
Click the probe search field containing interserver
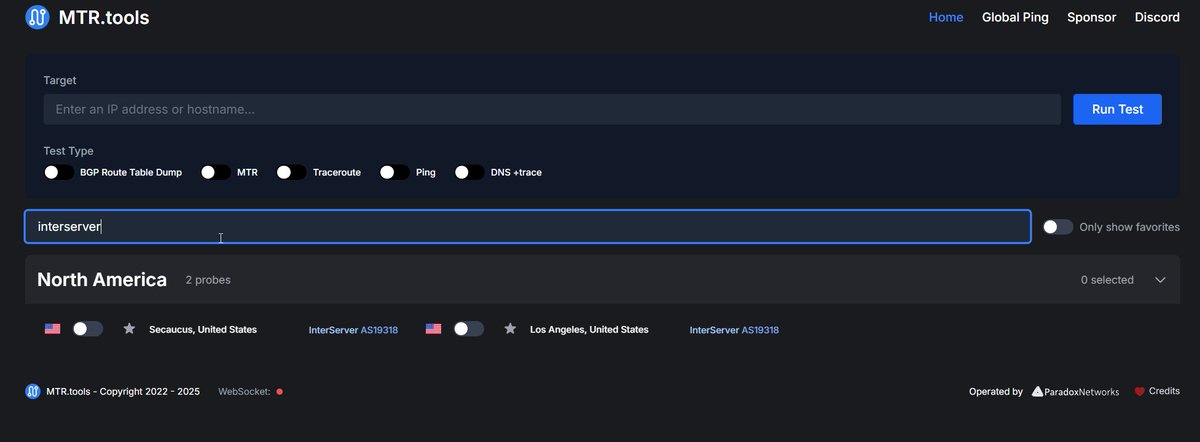(x=528, y=227)
